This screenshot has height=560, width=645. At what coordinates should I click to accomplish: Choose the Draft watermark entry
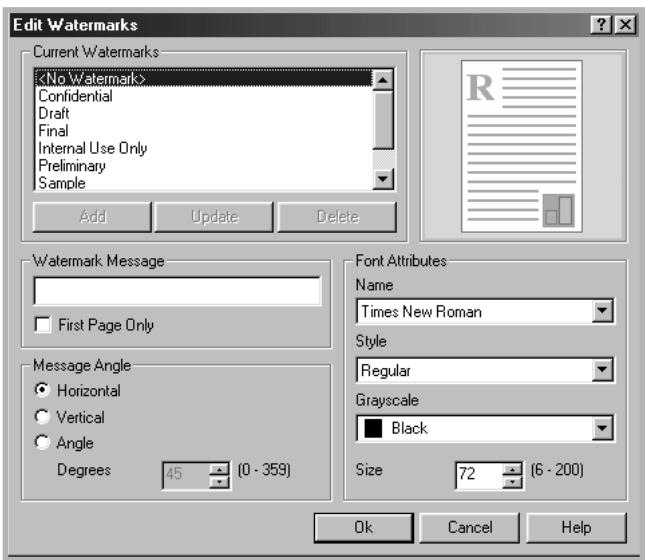[x=204, y=113]
